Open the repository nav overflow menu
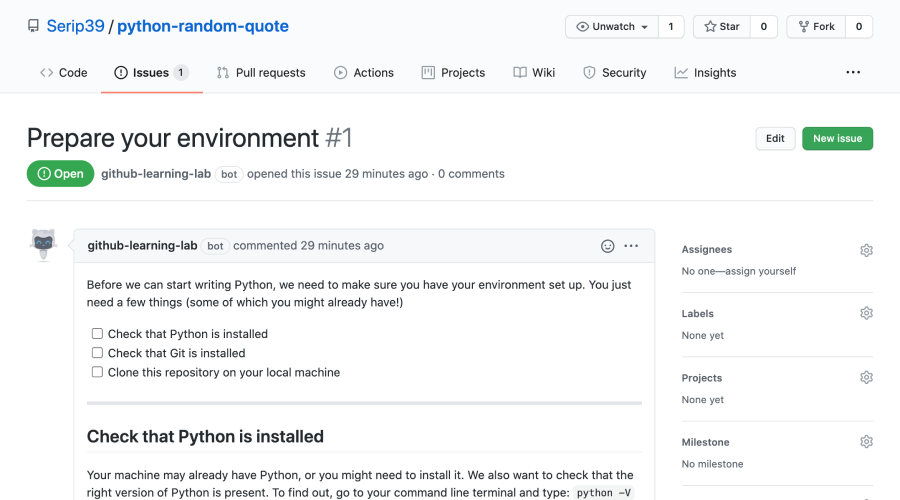This screenshot has width=900, height=500. [x=853, y=73]
